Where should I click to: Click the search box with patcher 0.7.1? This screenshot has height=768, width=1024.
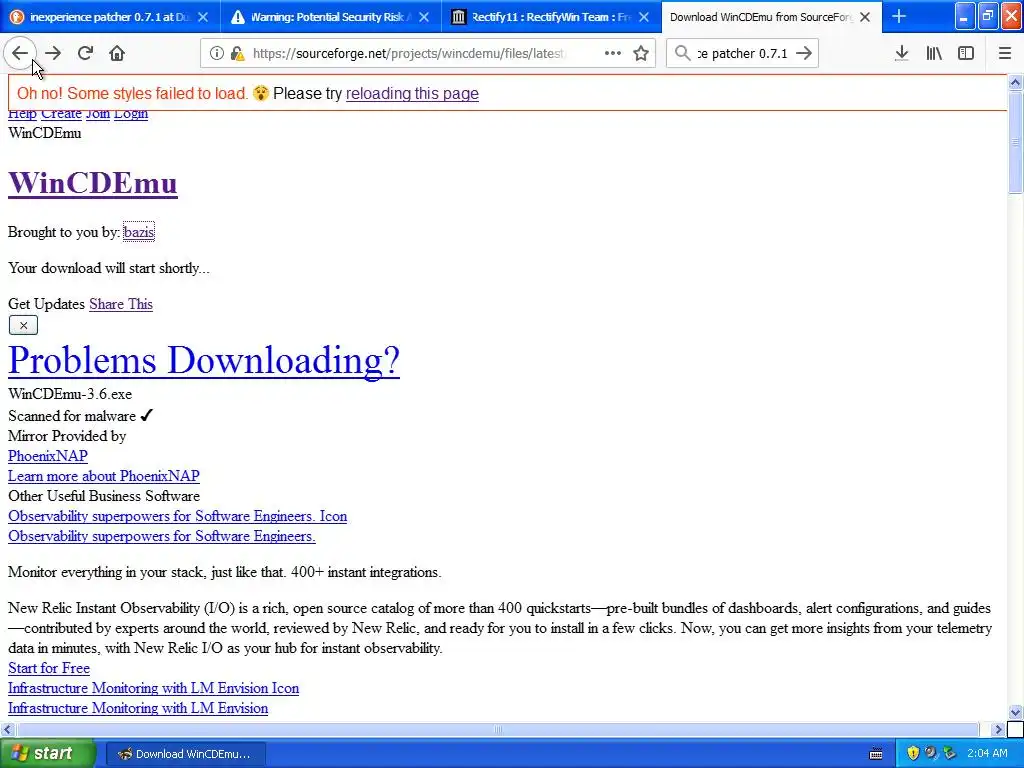[x=743, y=54]
